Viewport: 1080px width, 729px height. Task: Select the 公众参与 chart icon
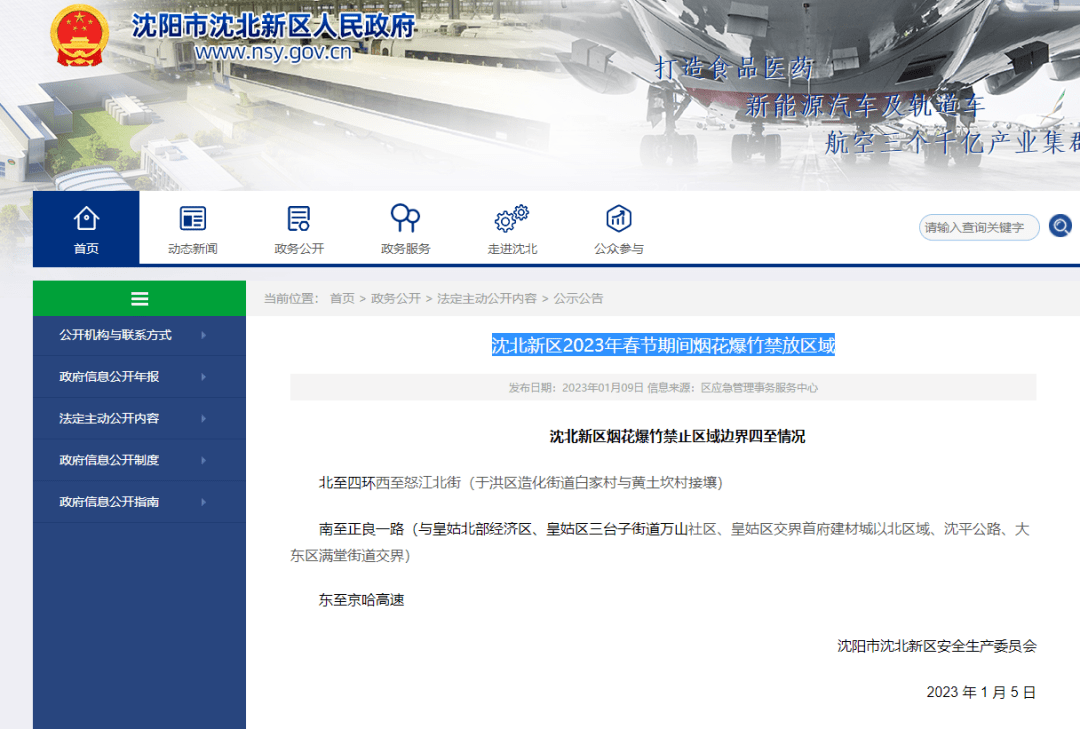(618, 218)
